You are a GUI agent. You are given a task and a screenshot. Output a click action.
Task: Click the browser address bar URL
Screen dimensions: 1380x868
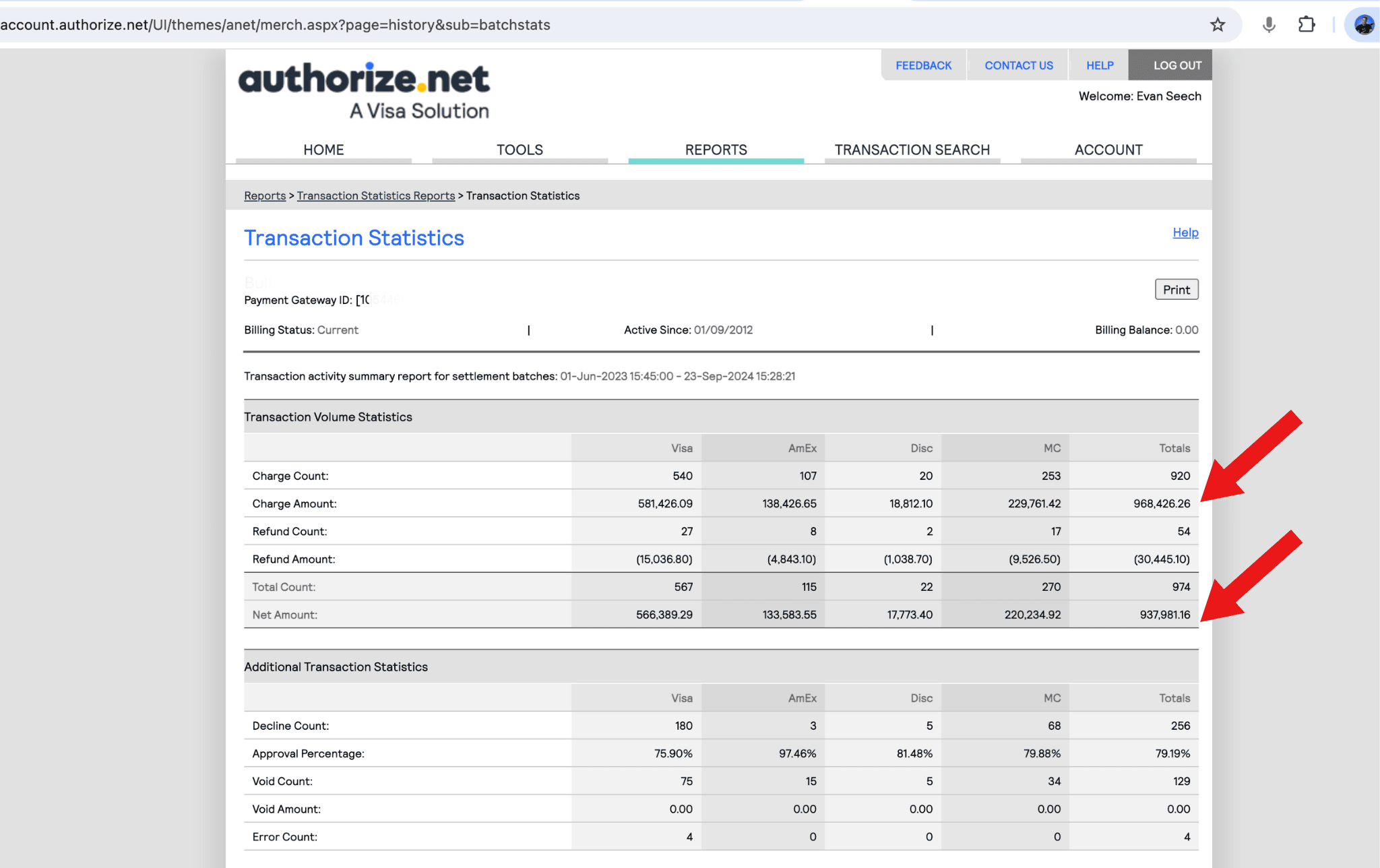pos(276,25)
